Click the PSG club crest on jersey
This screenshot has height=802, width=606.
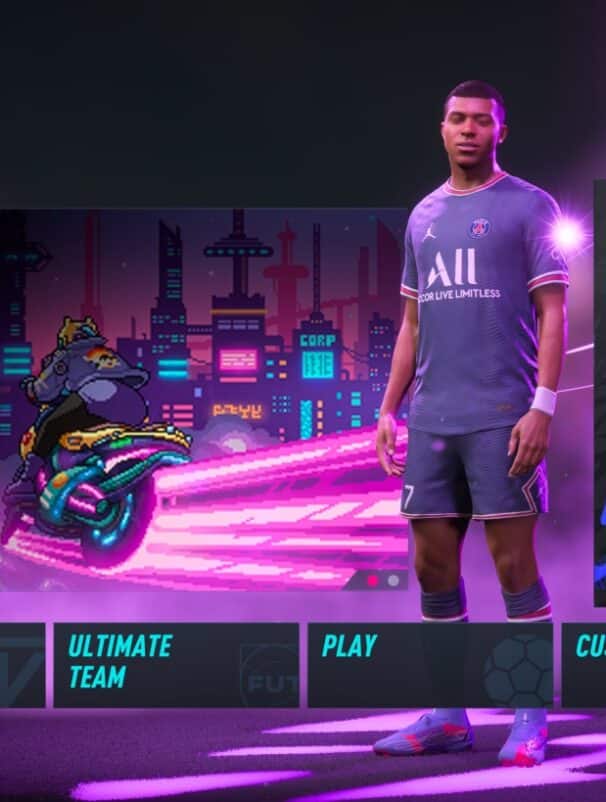pos(479,228)
